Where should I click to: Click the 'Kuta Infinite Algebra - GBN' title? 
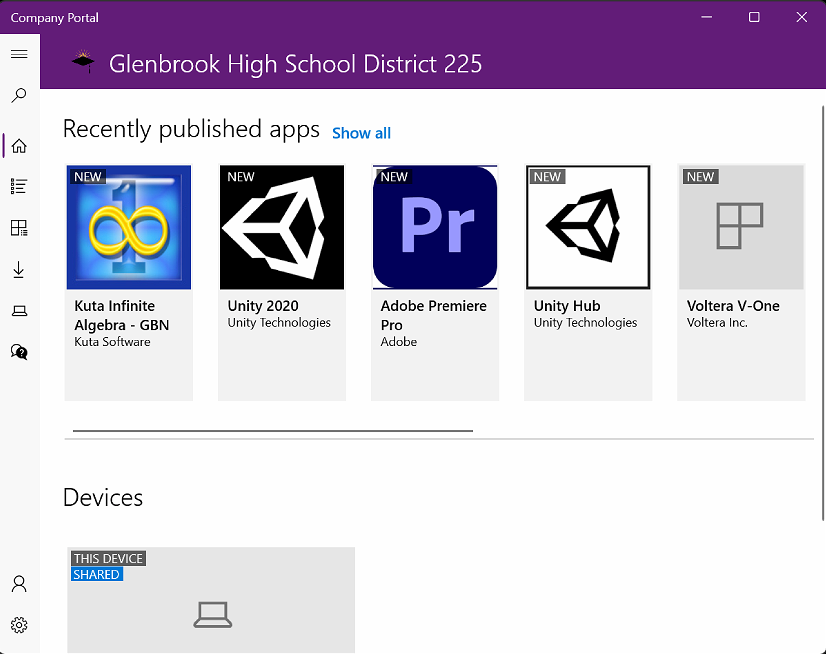click(x=122, y=315)
